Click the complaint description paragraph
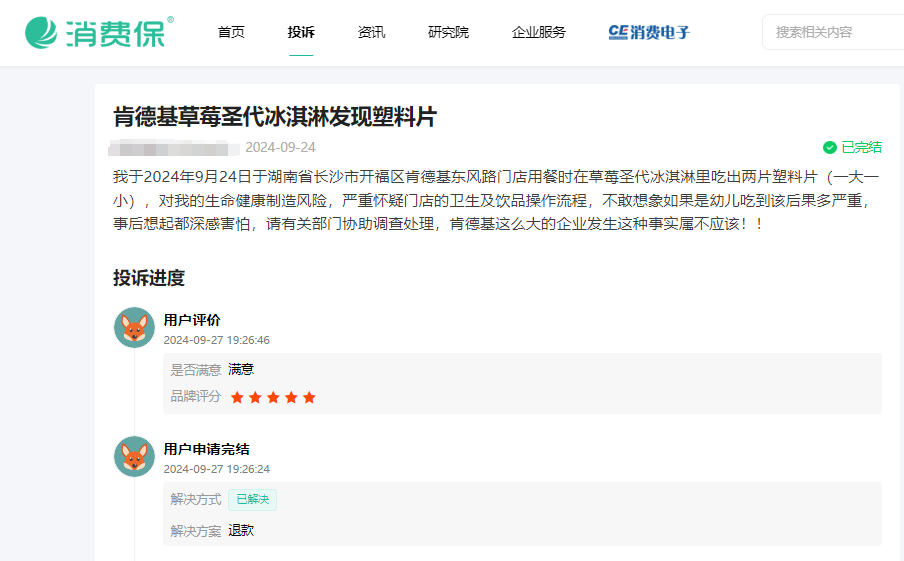This screenshot has width=904, height=561. click(496, 200)
